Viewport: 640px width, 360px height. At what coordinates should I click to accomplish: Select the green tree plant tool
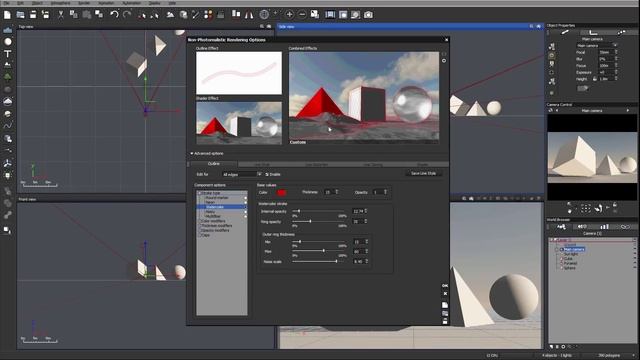[8, 76]
